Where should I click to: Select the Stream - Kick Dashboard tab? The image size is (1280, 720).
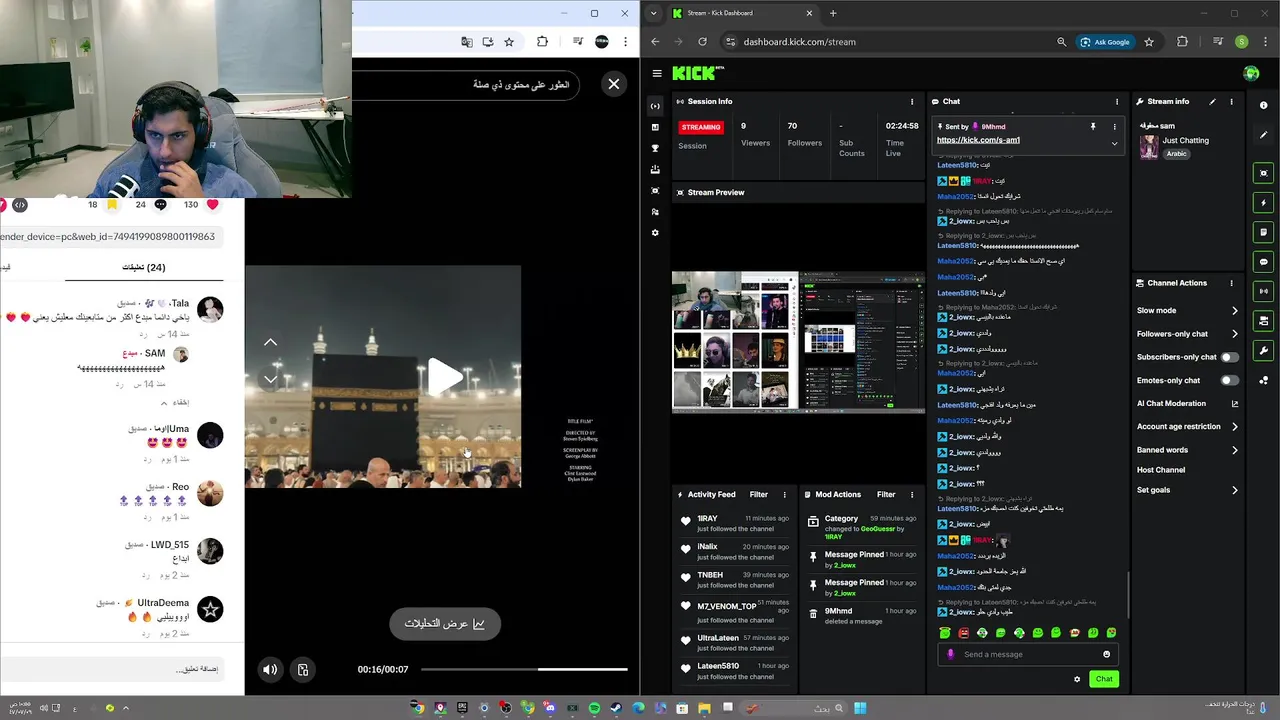743,13
